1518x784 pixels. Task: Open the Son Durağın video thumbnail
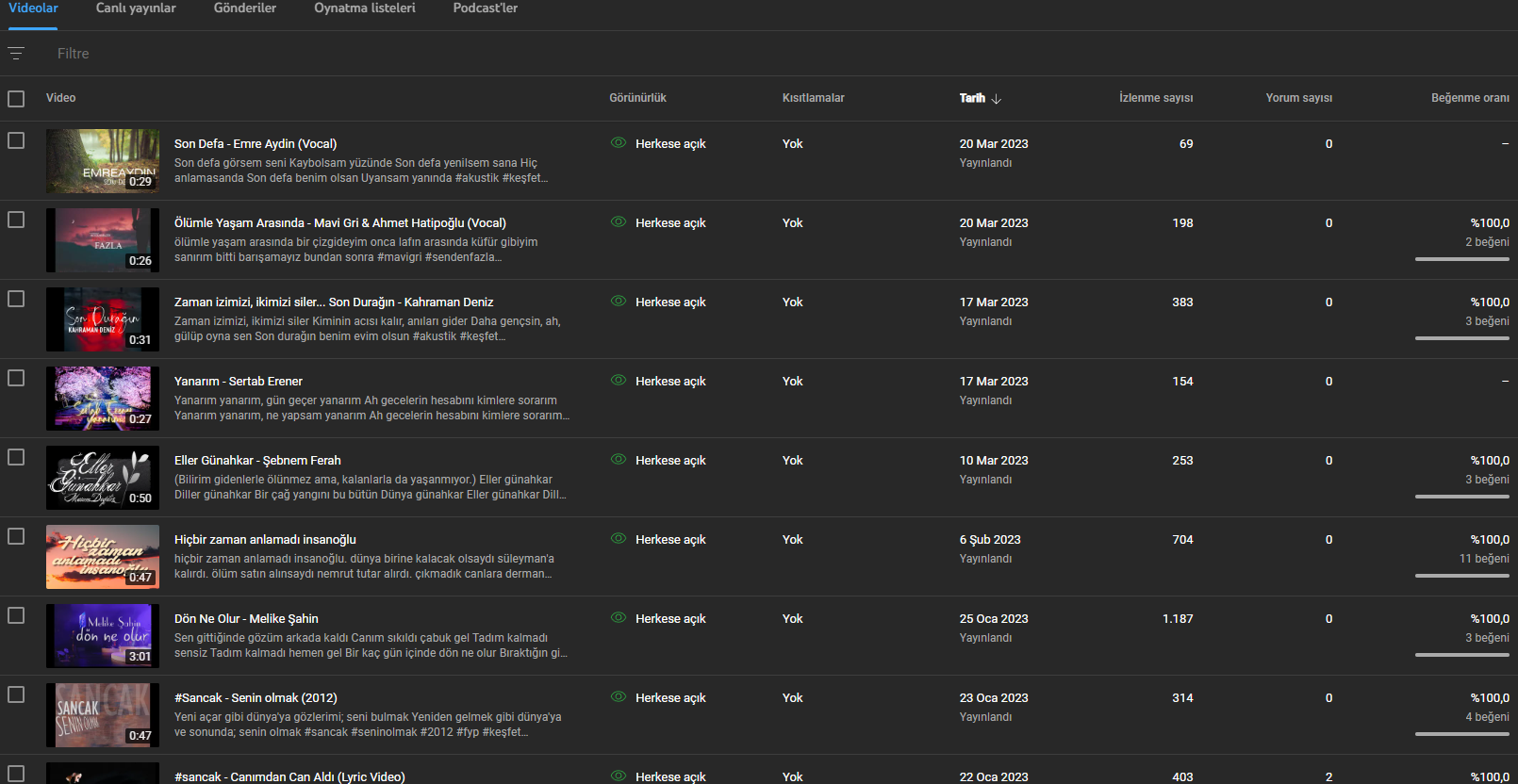point(103,319)
